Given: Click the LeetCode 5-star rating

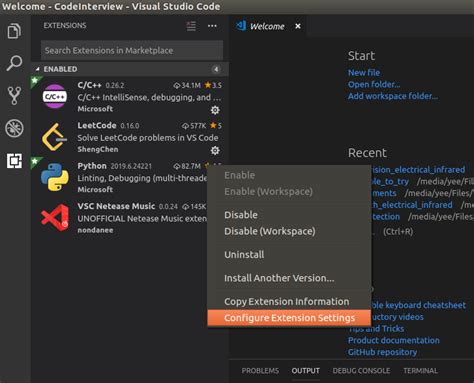Looking at the screenshot, I should tap(216, 126).
